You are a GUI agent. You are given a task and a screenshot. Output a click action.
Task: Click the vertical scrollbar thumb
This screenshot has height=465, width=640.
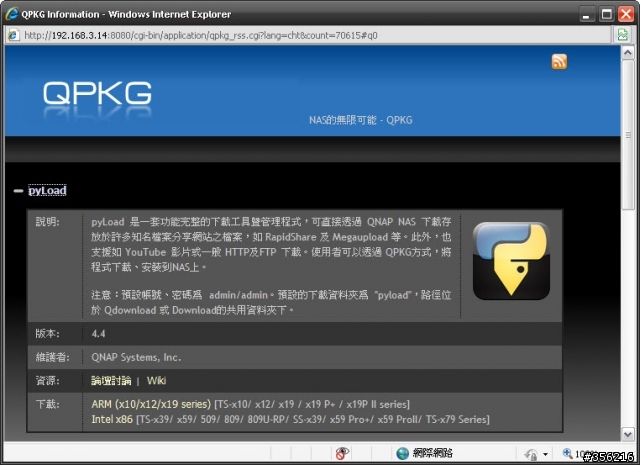(628, 135)
